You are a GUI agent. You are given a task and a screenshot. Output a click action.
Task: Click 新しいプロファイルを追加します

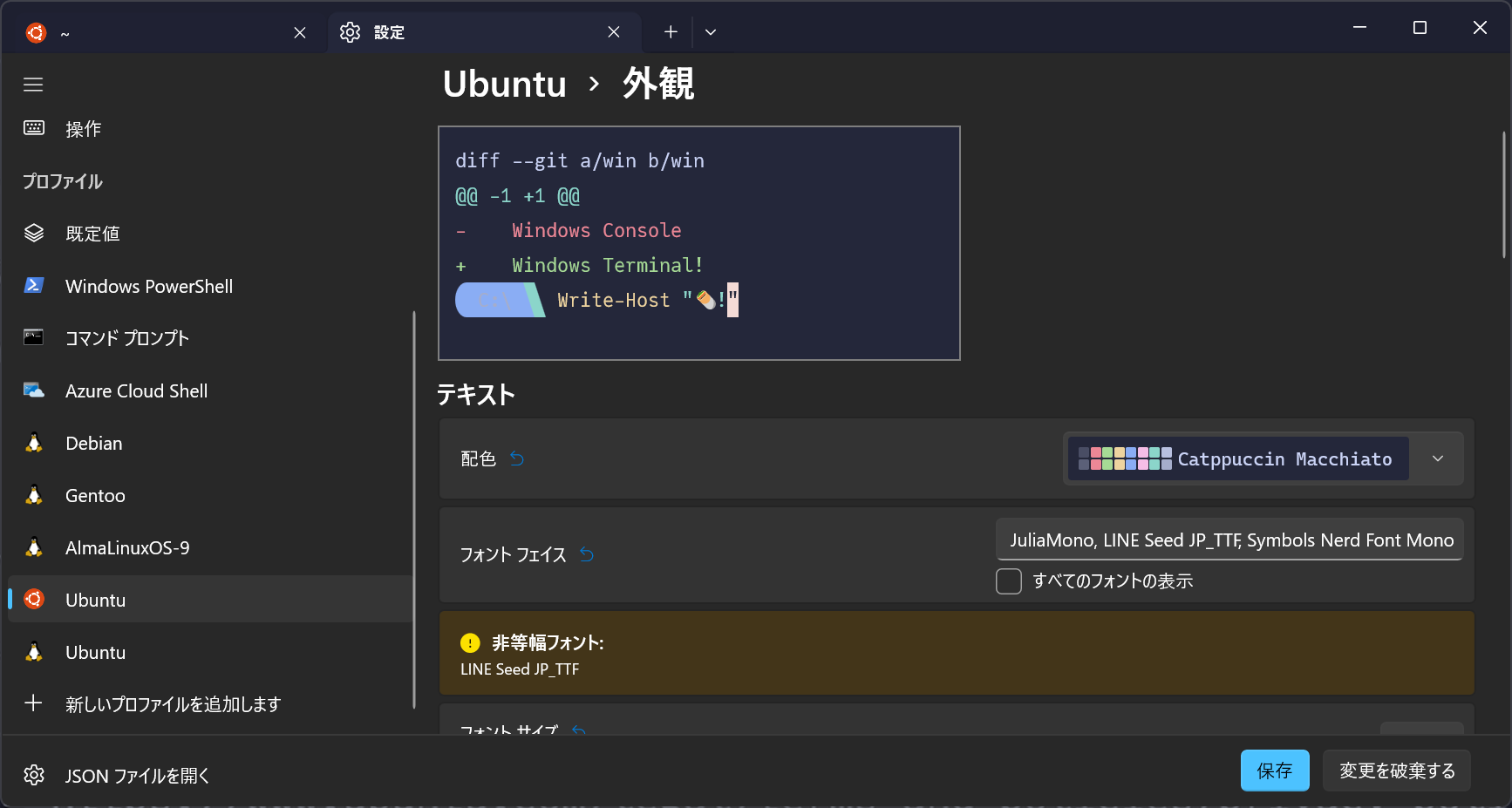click(x=209, y=703)
